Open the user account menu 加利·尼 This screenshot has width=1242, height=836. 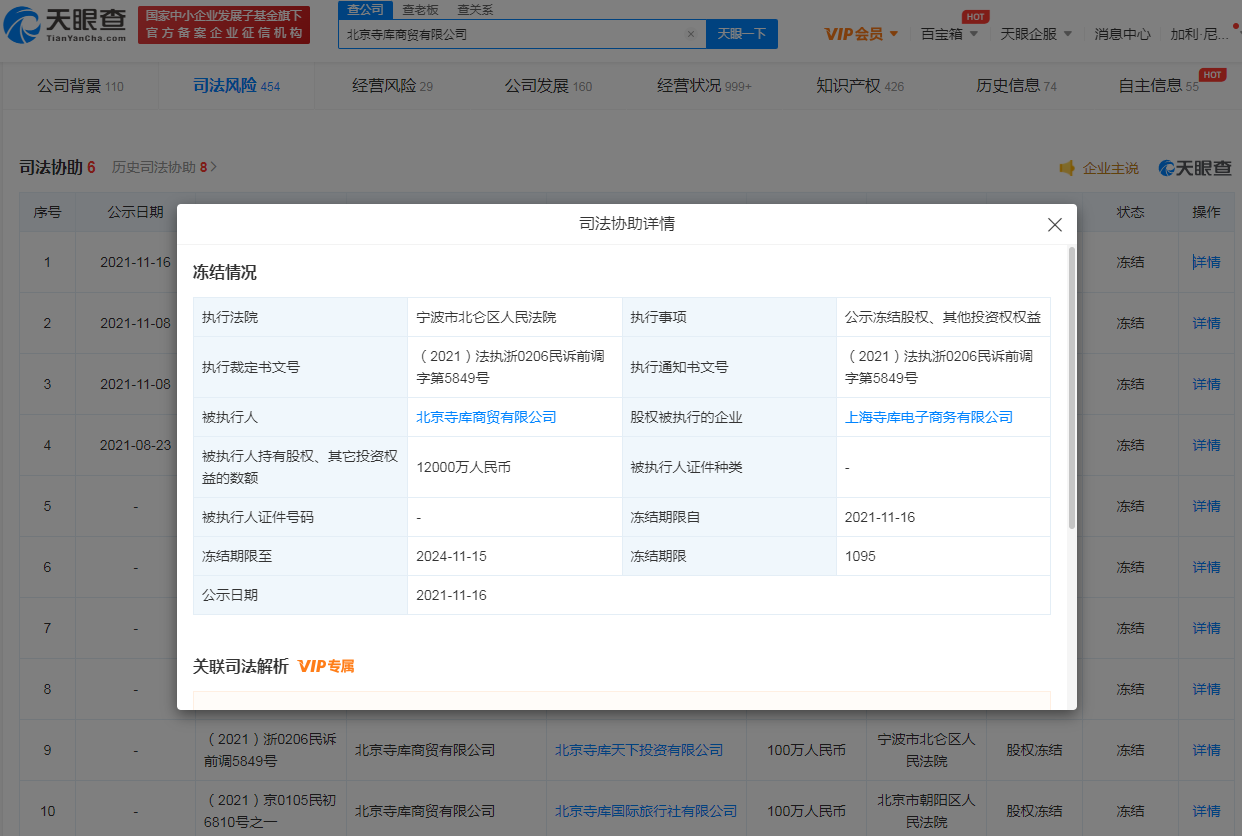pos(1201,34)
